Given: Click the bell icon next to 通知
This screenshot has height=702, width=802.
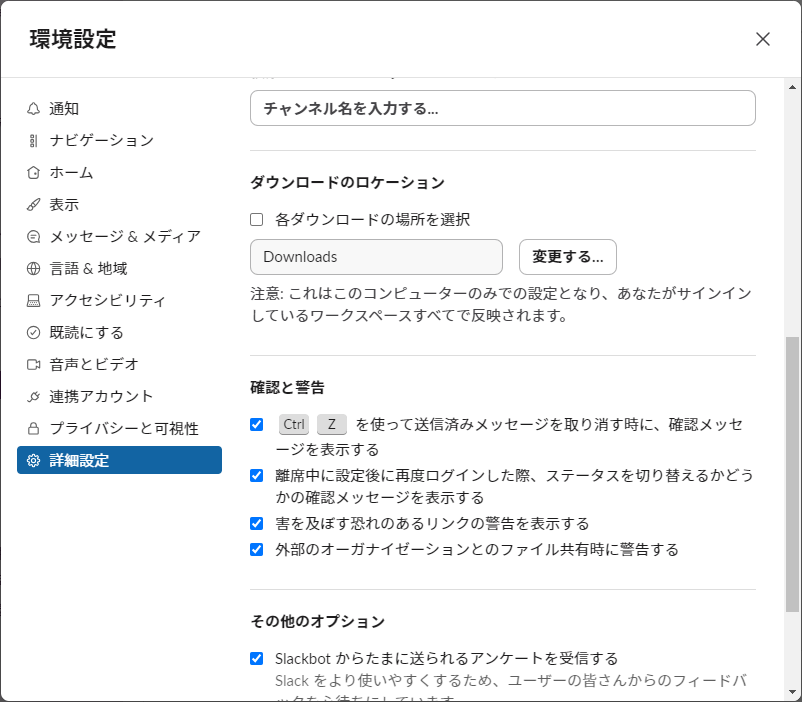Looking at the screenshot, I should (x=33, y=108).
